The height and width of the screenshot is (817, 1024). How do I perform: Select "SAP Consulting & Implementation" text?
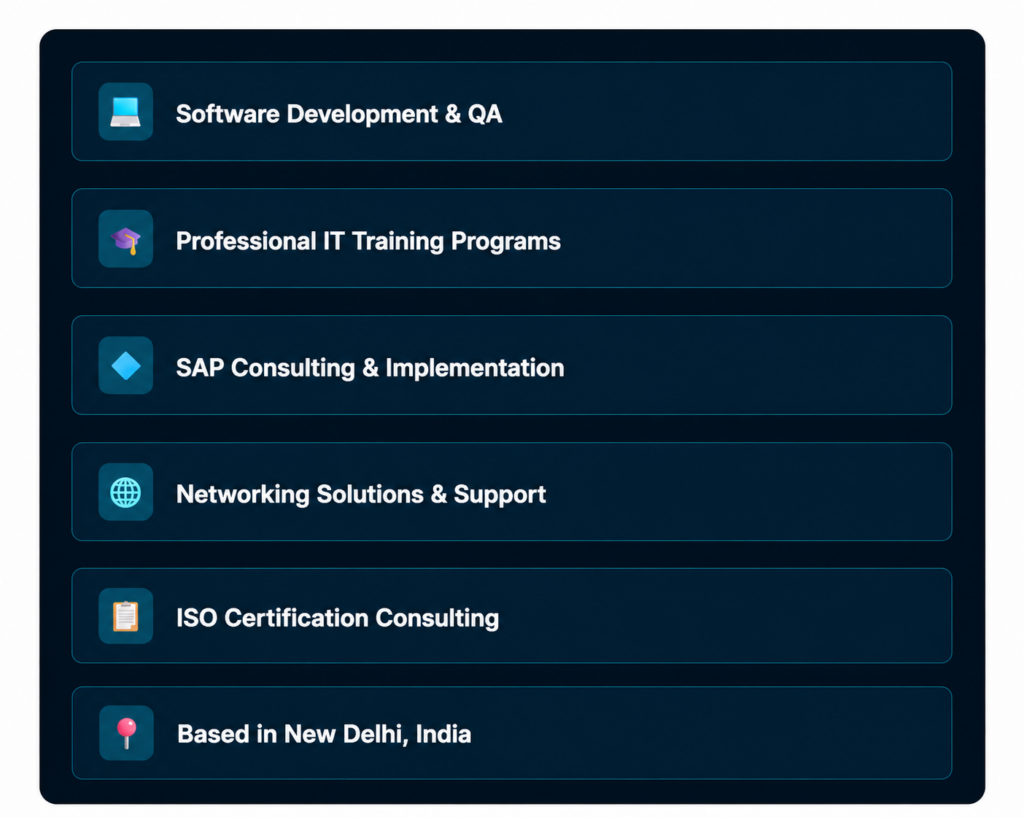point(370,368)
